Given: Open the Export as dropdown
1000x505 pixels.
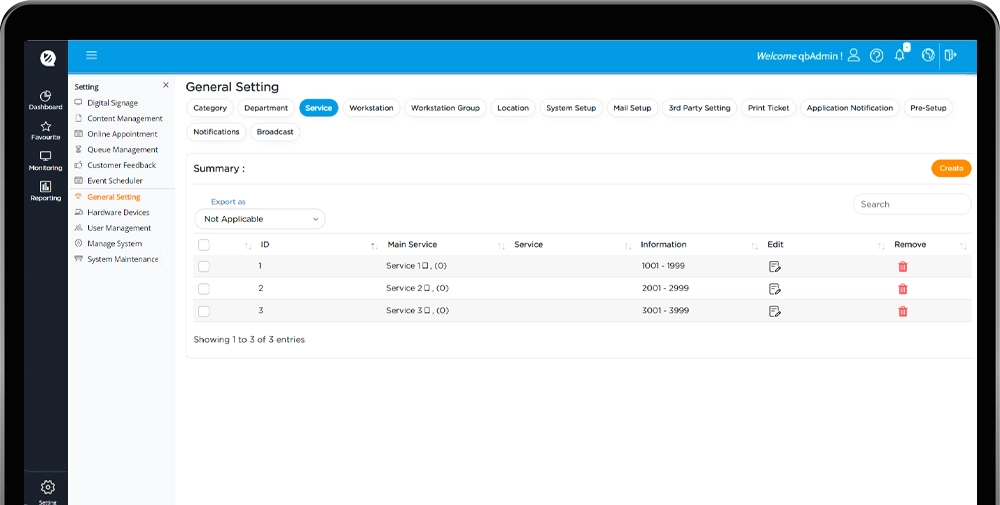Looking at the screenshot, I should (260, 219).
